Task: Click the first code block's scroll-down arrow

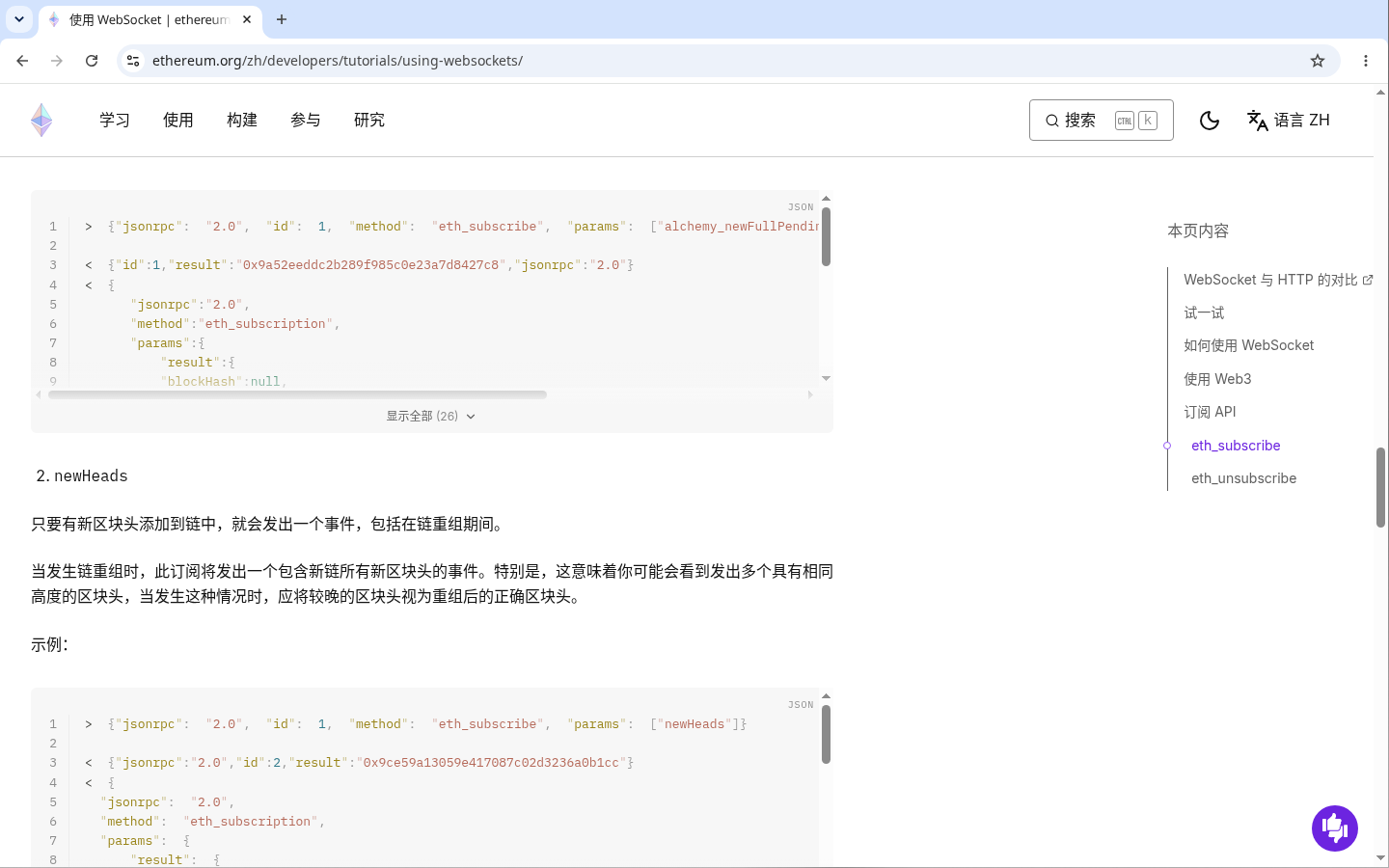Action: point(826,379)
